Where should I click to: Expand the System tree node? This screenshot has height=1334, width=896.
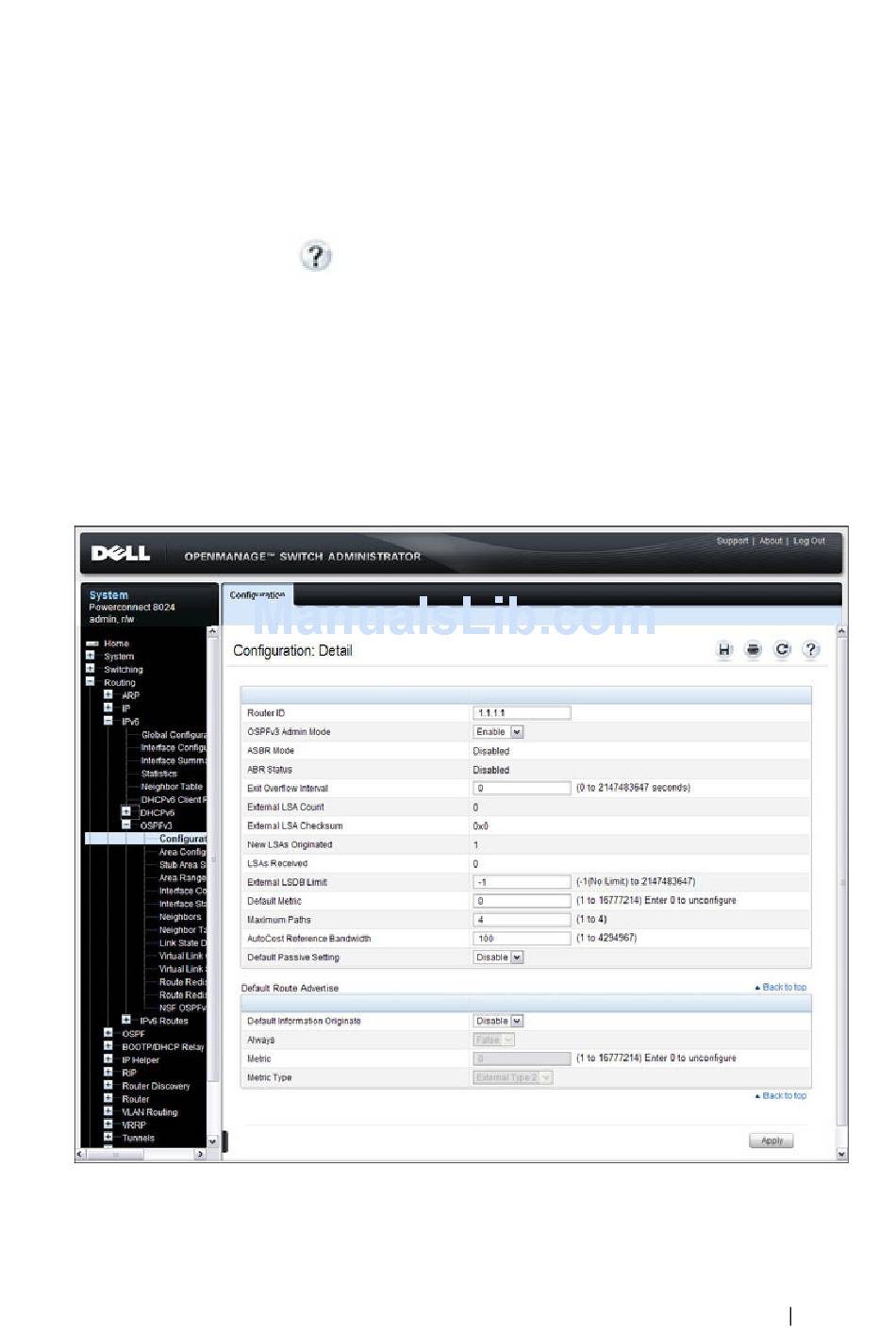coord(91,656)
